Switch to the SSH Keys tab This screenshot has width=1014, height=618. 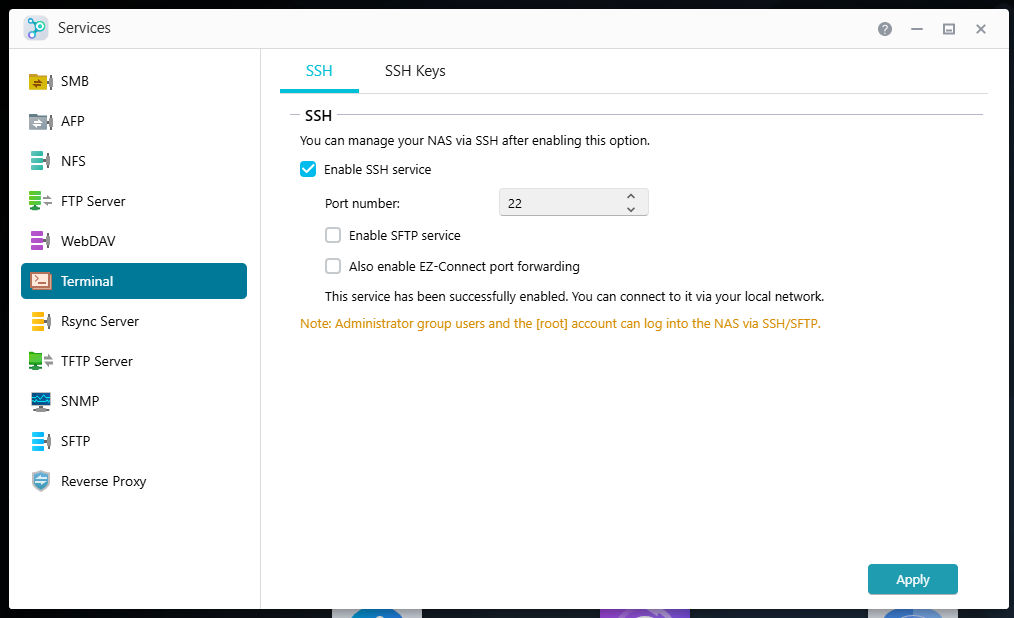click(415, 71)
